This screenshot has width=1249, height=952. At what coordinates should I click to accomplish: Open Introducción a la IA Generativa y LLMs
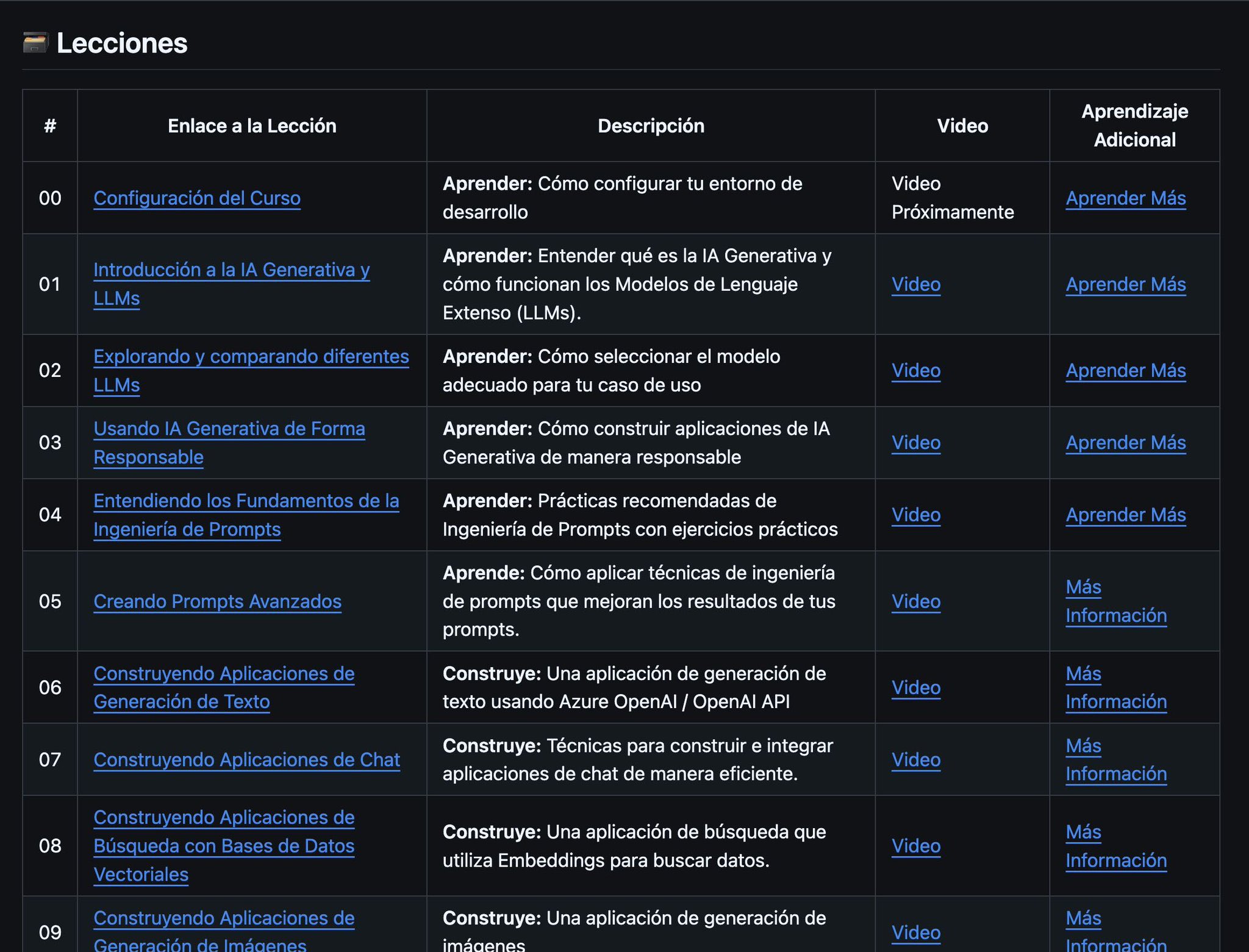click(232, 284)
